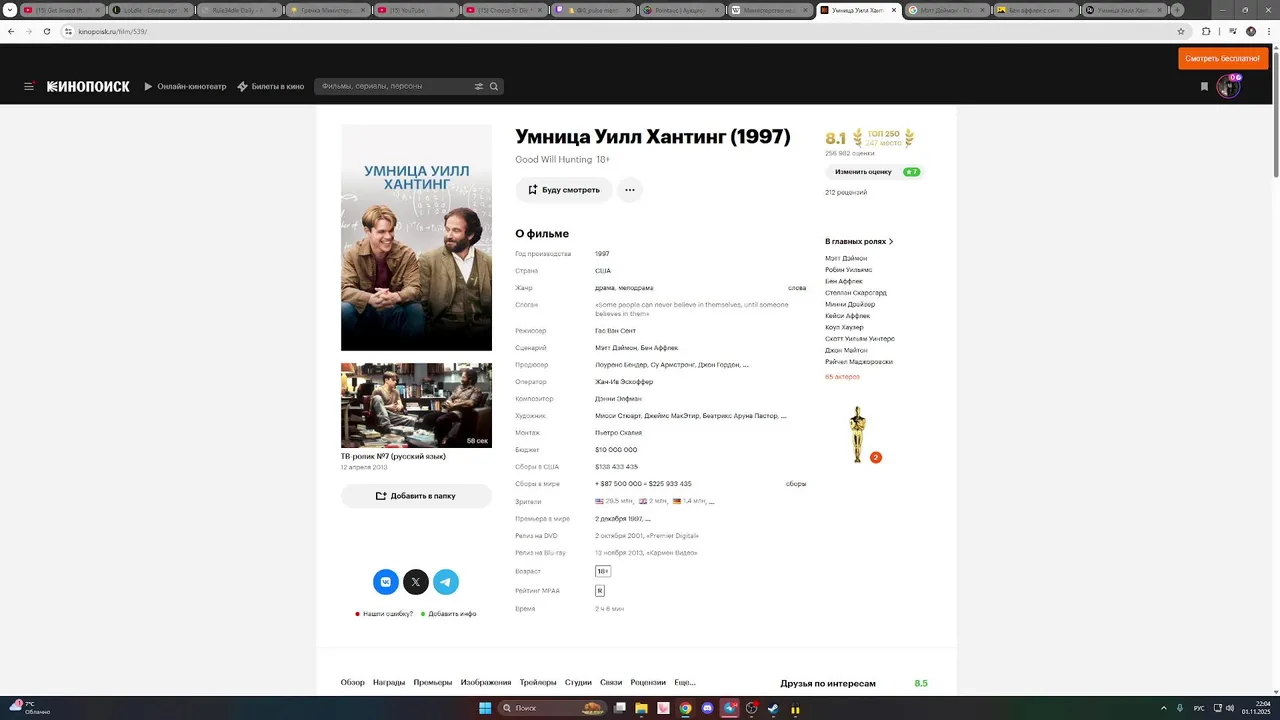Open the 212 рецензий link
The width and height of the screenshot is (1280, 720).
pyautogui.click(x=846, y=192)
